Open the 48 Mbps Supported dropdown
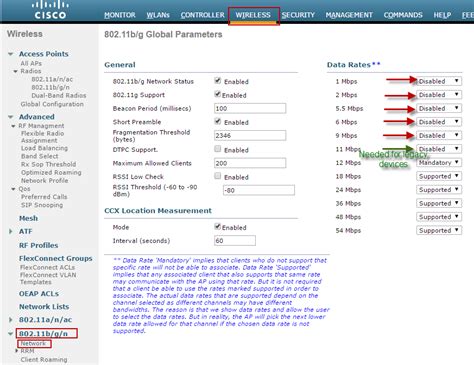The height and width of the screenshot is (365, 474). click(439, 217)
